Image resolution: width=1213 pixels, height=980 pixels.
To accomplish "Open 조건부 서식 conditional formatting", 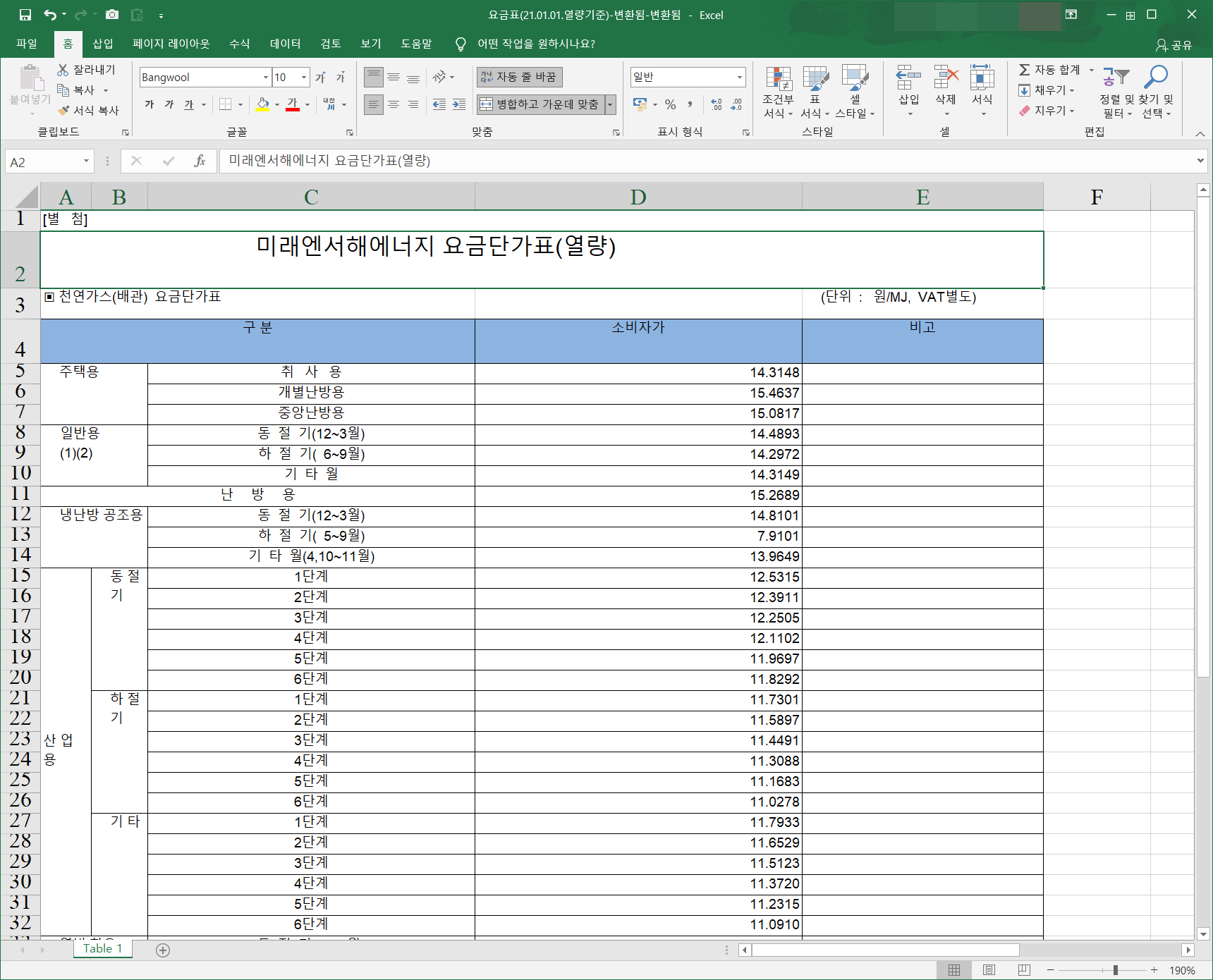I will 779,92.
